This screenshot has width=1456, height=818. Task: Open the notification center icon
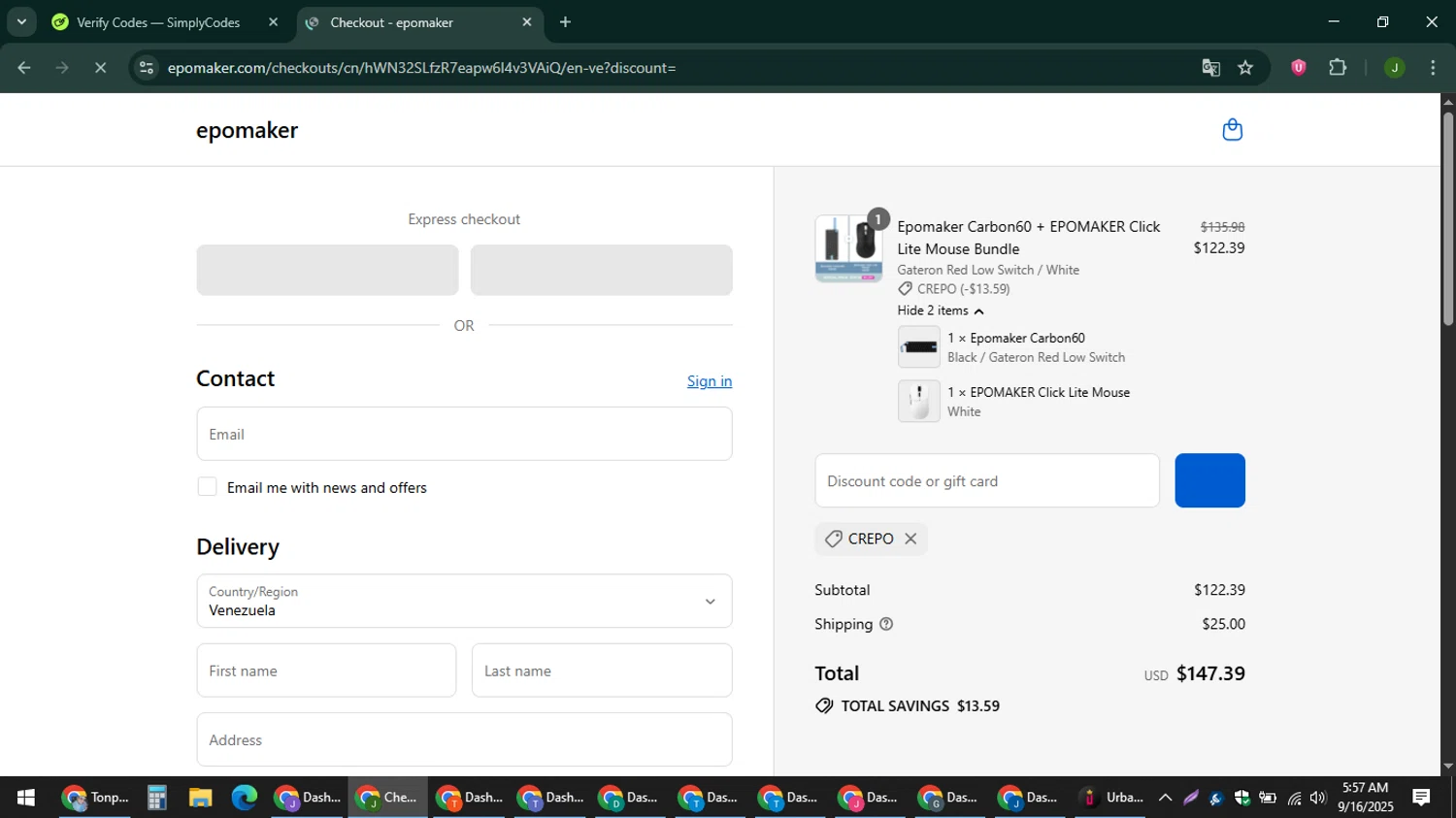point(1422,798)
